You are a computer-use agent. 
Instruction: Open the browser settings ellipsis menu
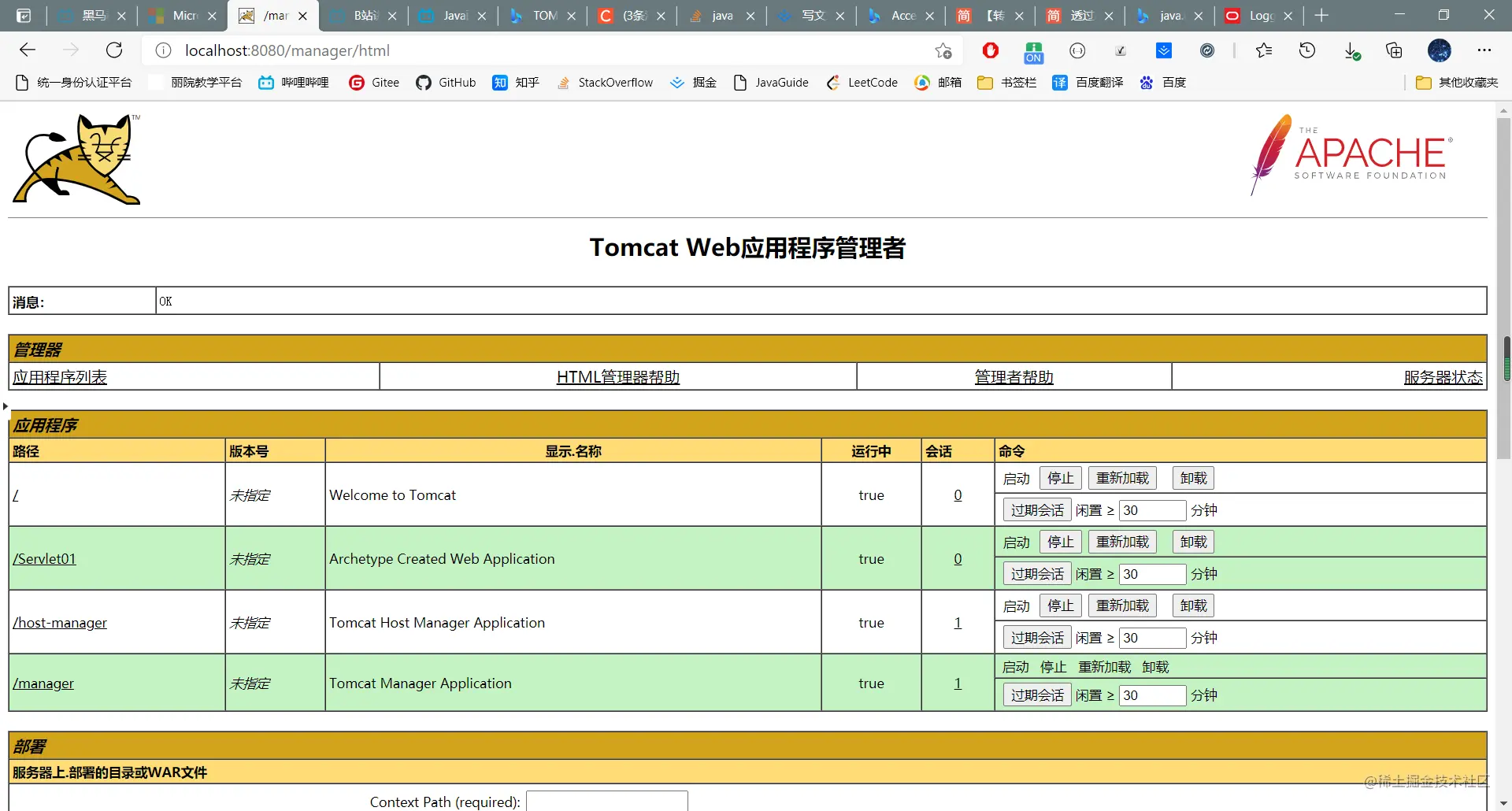[1484, 50]
